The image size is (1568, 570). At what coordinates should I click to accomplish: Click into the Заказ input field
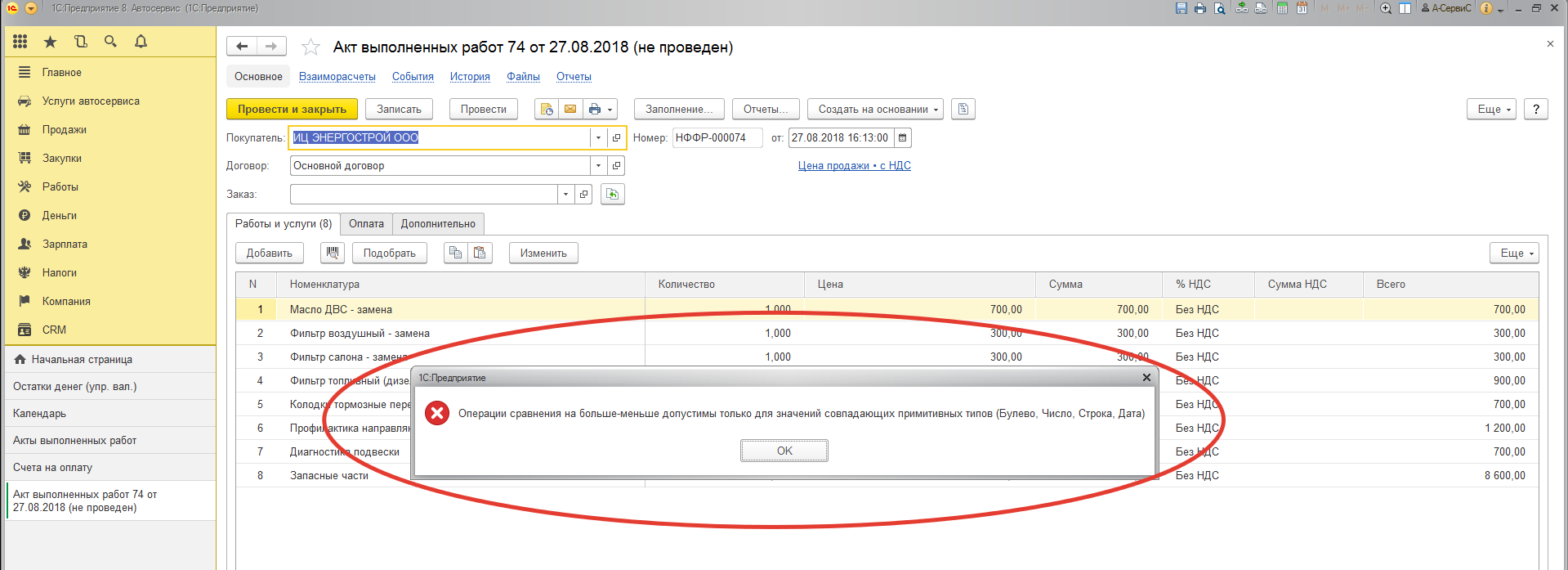coord(423,195)
